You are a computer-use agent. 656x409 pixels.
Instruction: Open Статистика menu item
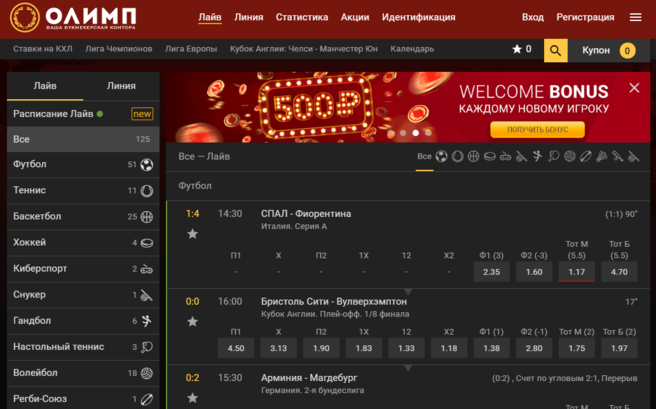pyautogui.click(x=302, y=17)
